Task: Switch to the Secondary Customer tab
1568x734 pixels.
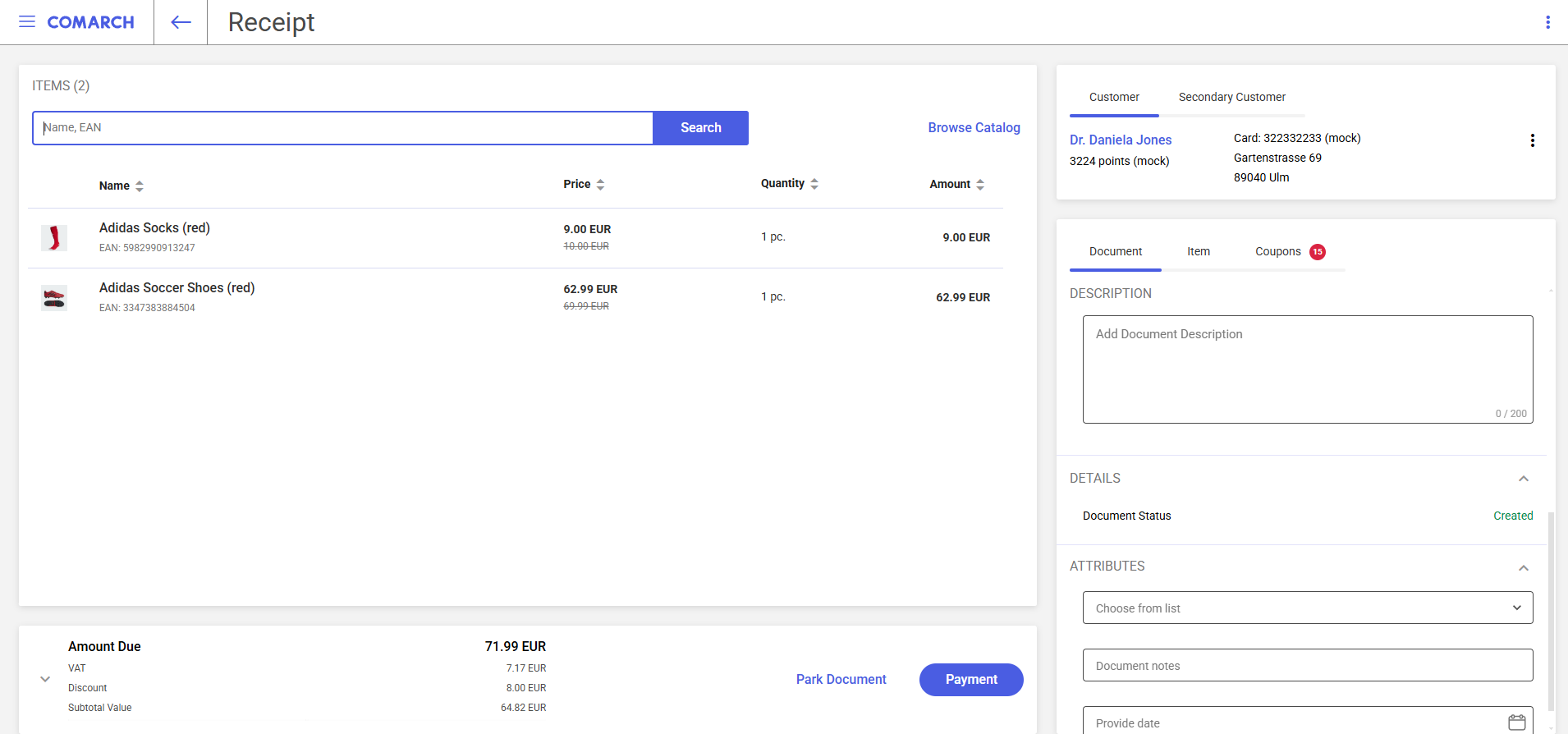Action: pos(1231,97)
